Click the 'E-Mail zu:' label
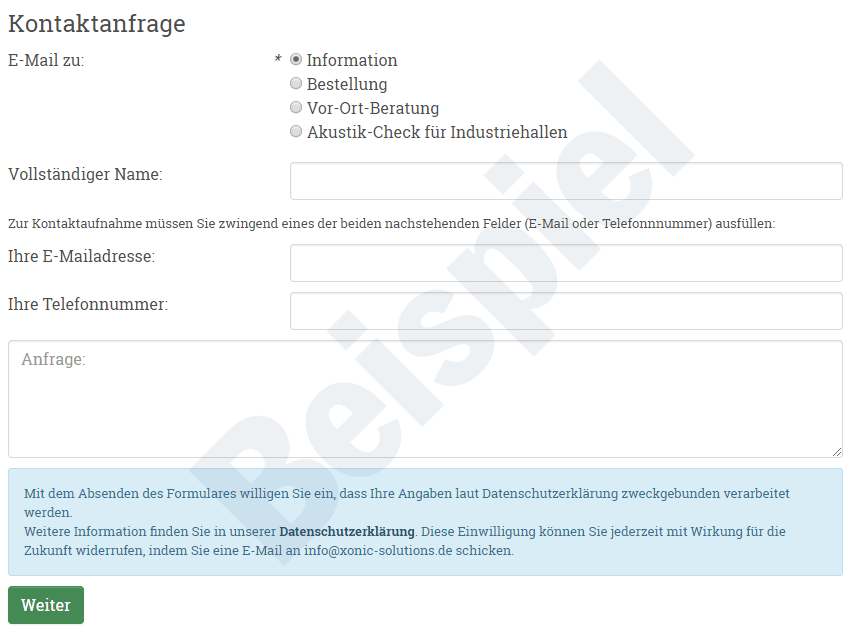Image resolution: width=851 pixels, height=637 pixels. pyautogui.click(x=46, y=60)
